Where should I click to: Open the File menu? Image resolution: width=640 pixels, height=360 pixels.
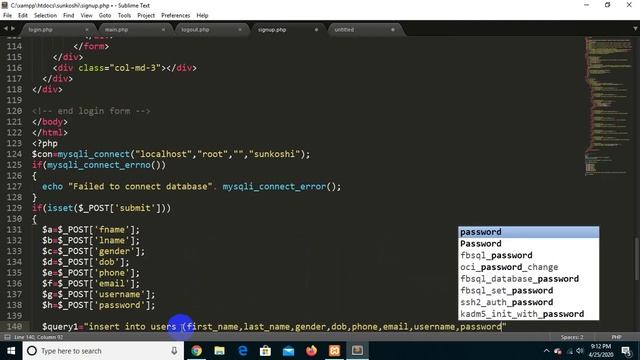[7, 16]
